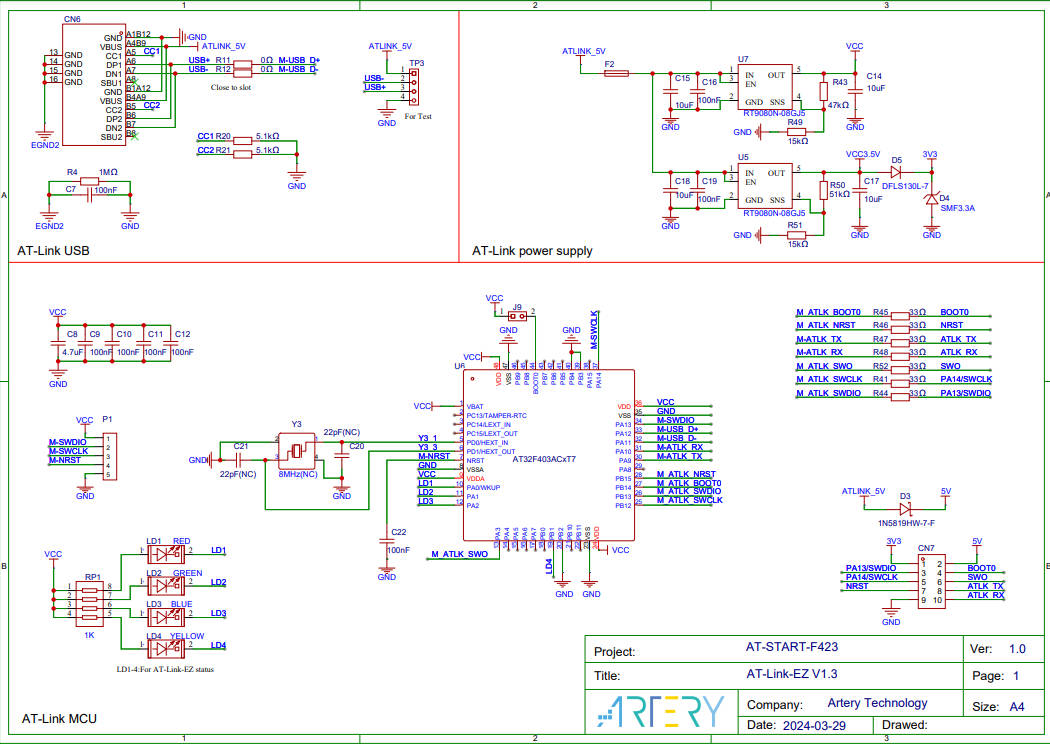
Task: Click the 'M_ATLK_BOOT0' net label beside R45
Action: (828, 313)
